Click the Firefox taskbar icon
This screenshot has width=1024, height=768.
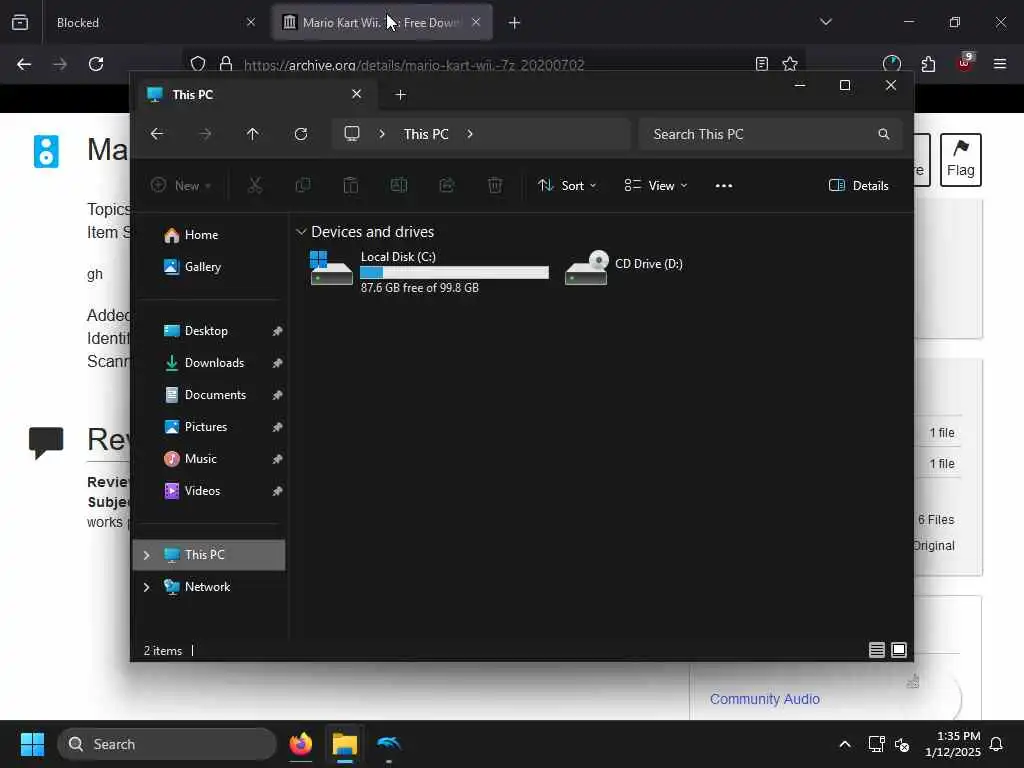coord(301,744)
